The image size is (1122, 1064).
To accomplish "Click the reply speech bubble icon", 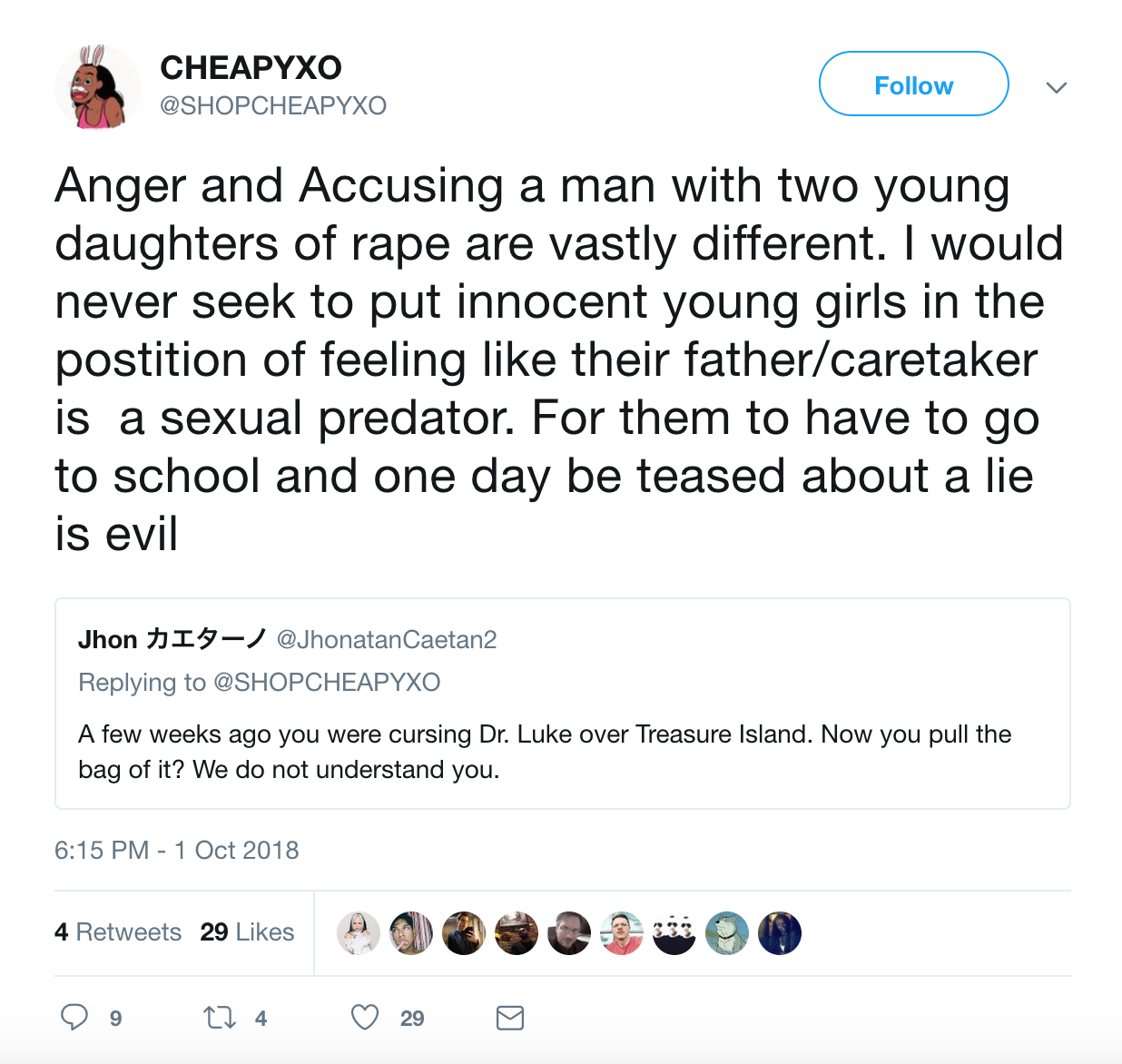I will pyautogui.click(x=74, y=1017).
